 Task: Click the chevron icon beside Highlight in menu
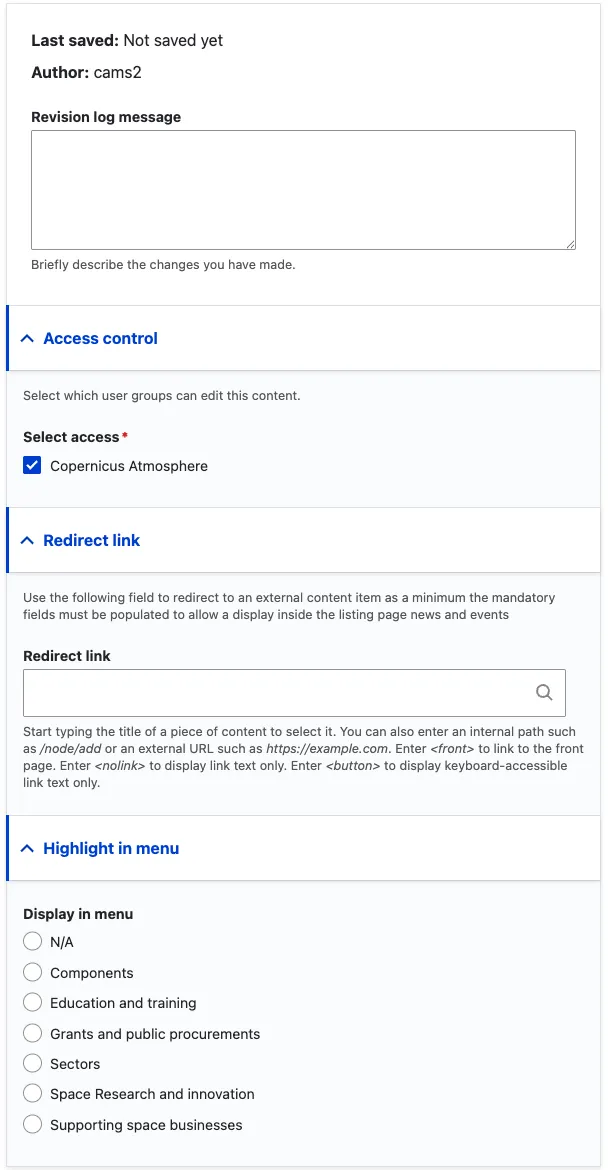click(28, 848)
